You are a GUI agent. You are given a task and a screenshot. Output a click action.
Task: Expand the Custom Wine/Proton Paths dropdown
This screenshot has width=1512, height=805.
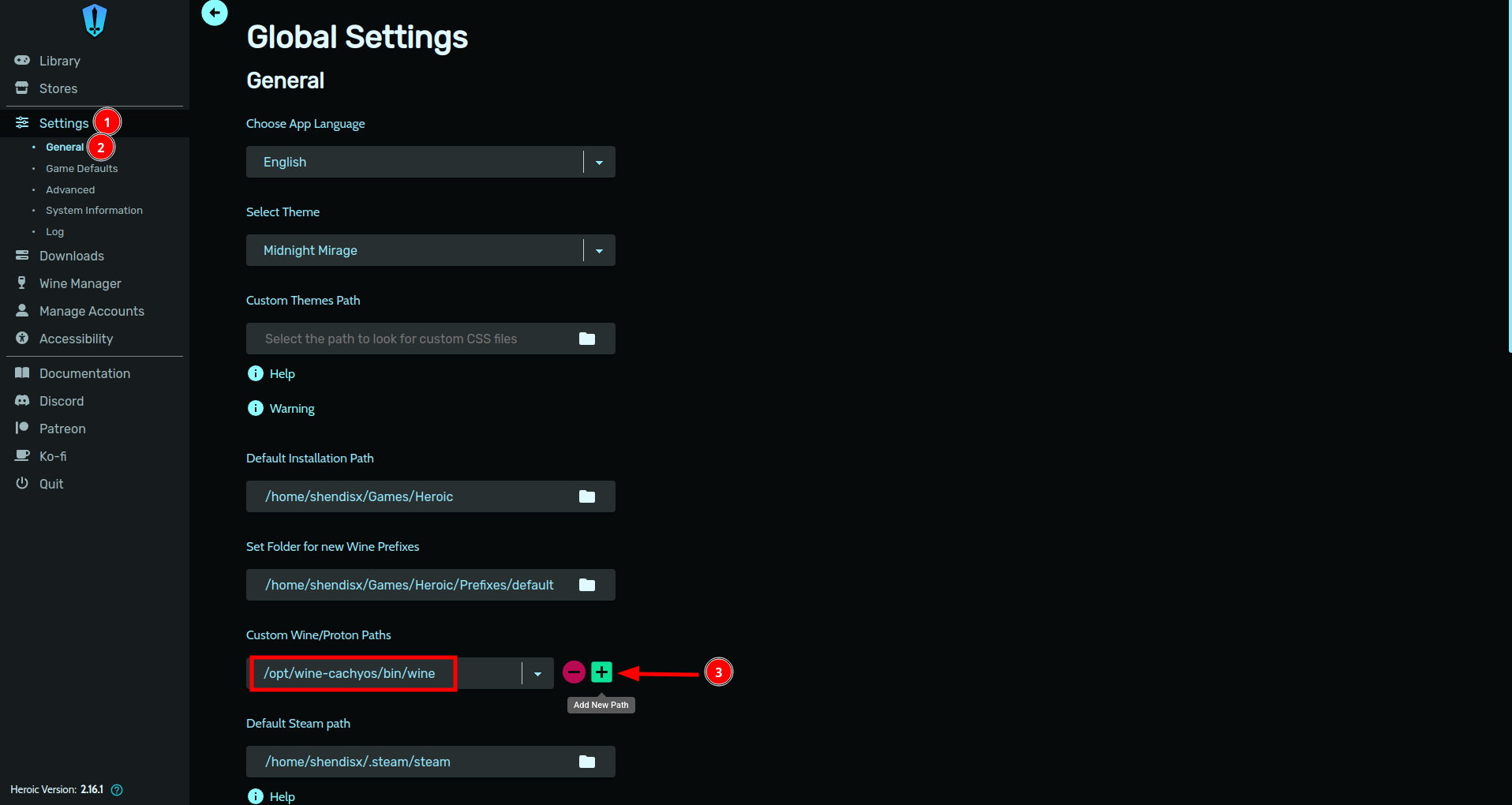(x=537, y=674)
